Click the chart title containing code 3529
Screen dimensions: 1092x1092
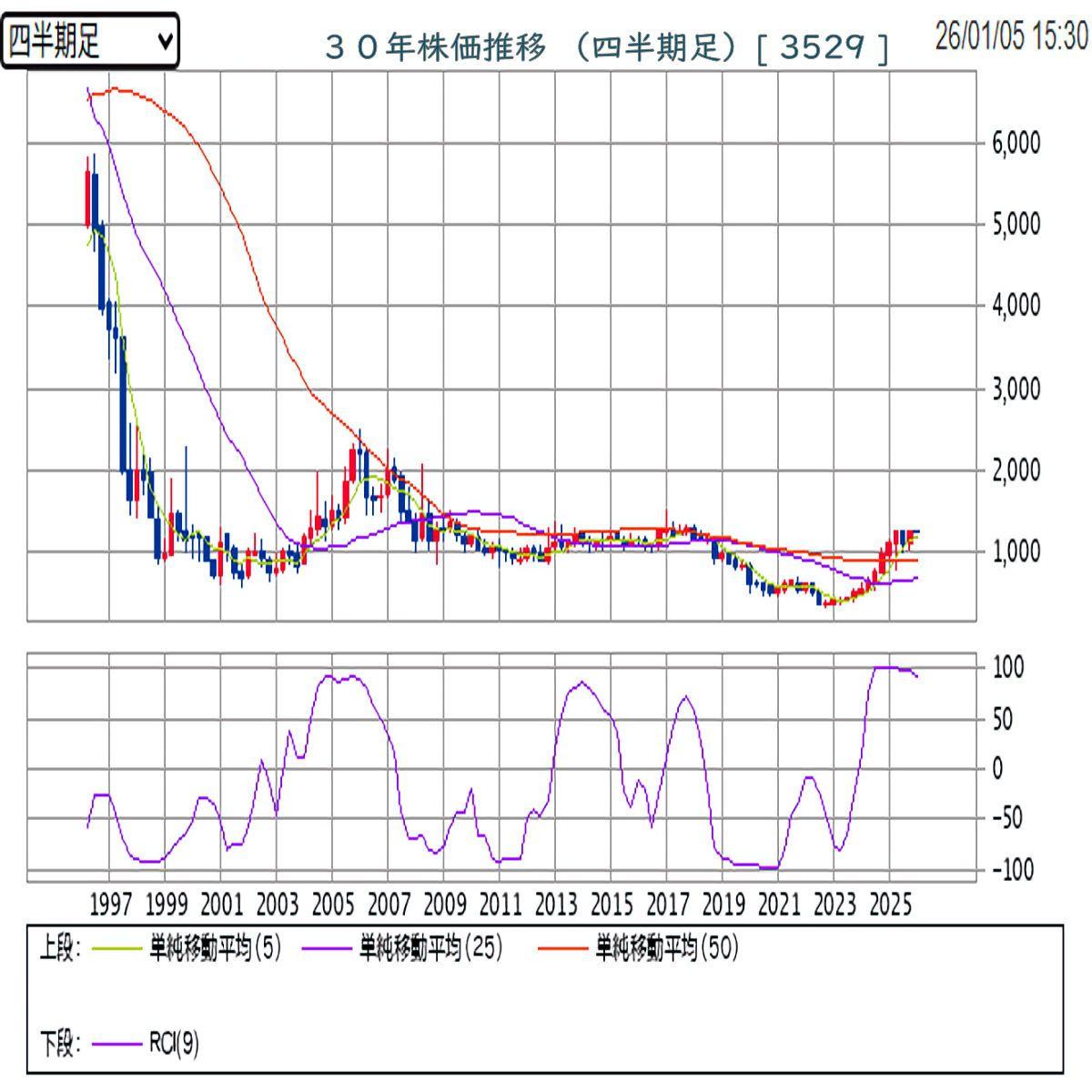[x=606, y=47]
